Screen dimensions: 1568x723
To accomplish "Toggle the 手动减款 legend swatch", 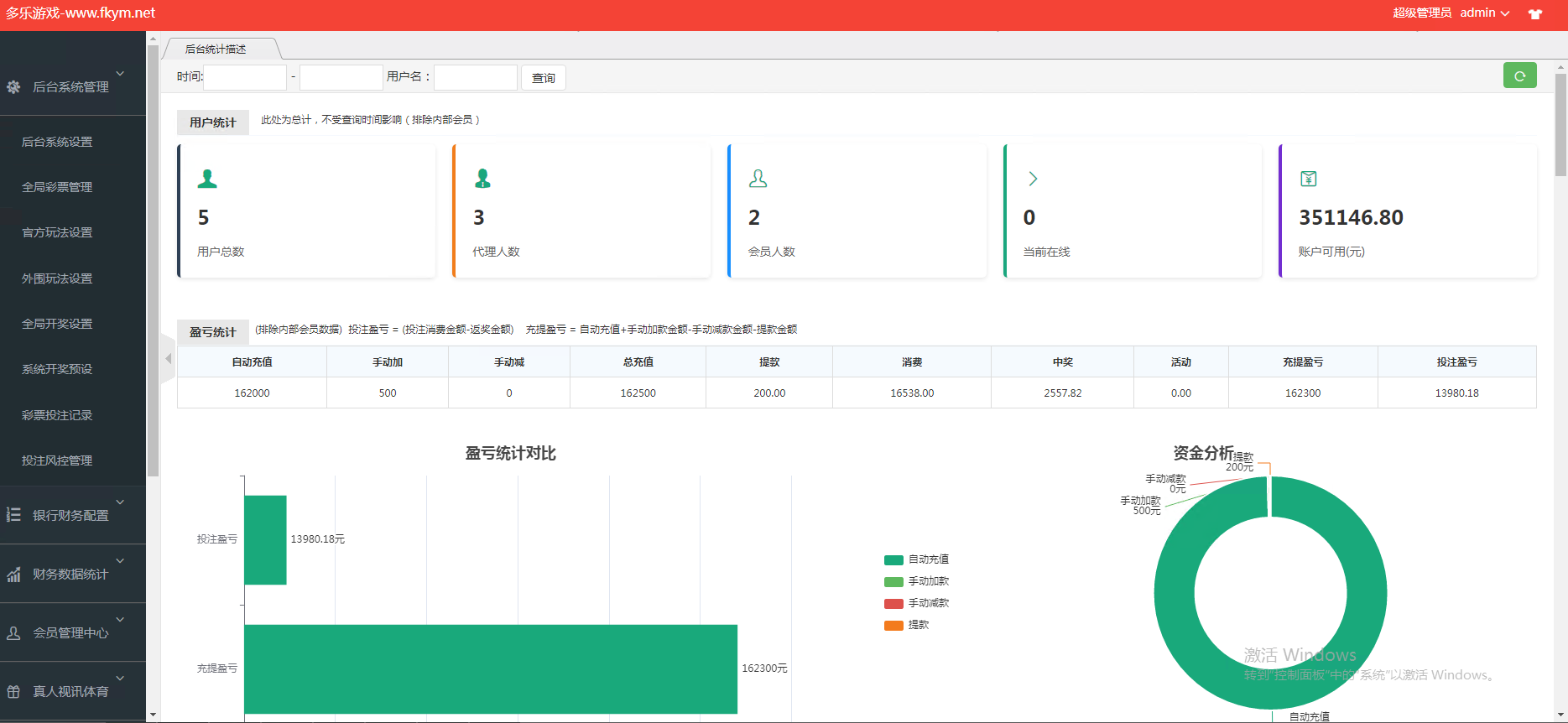I will pyautogui.click(x=893, y=604).
